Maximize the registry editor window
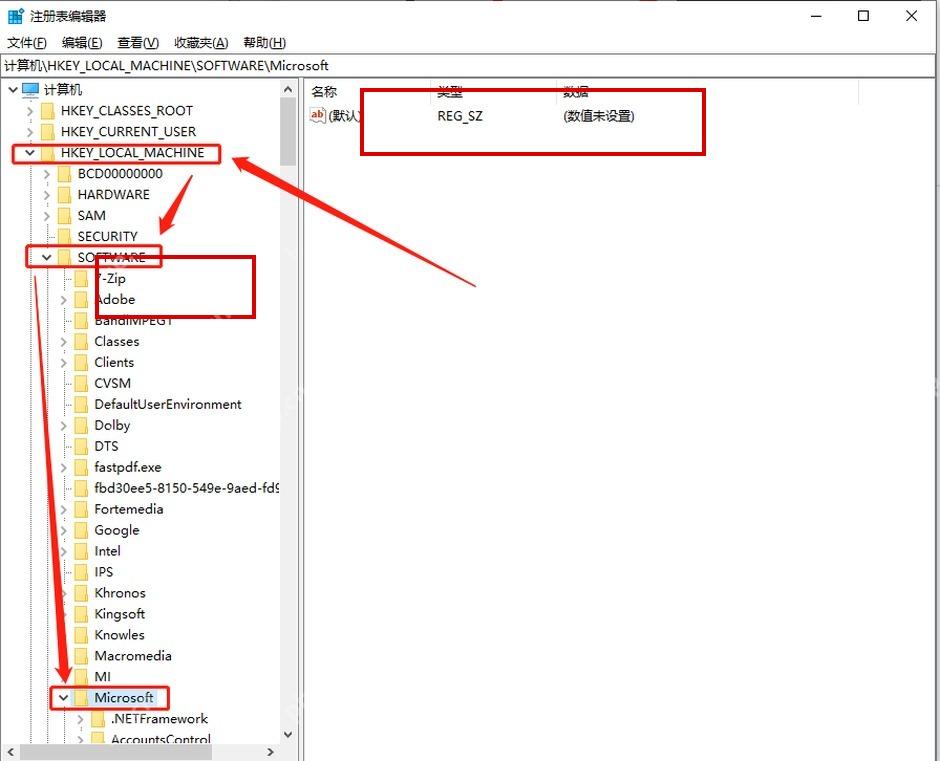 pyautogui.click(x=863, y=16)
